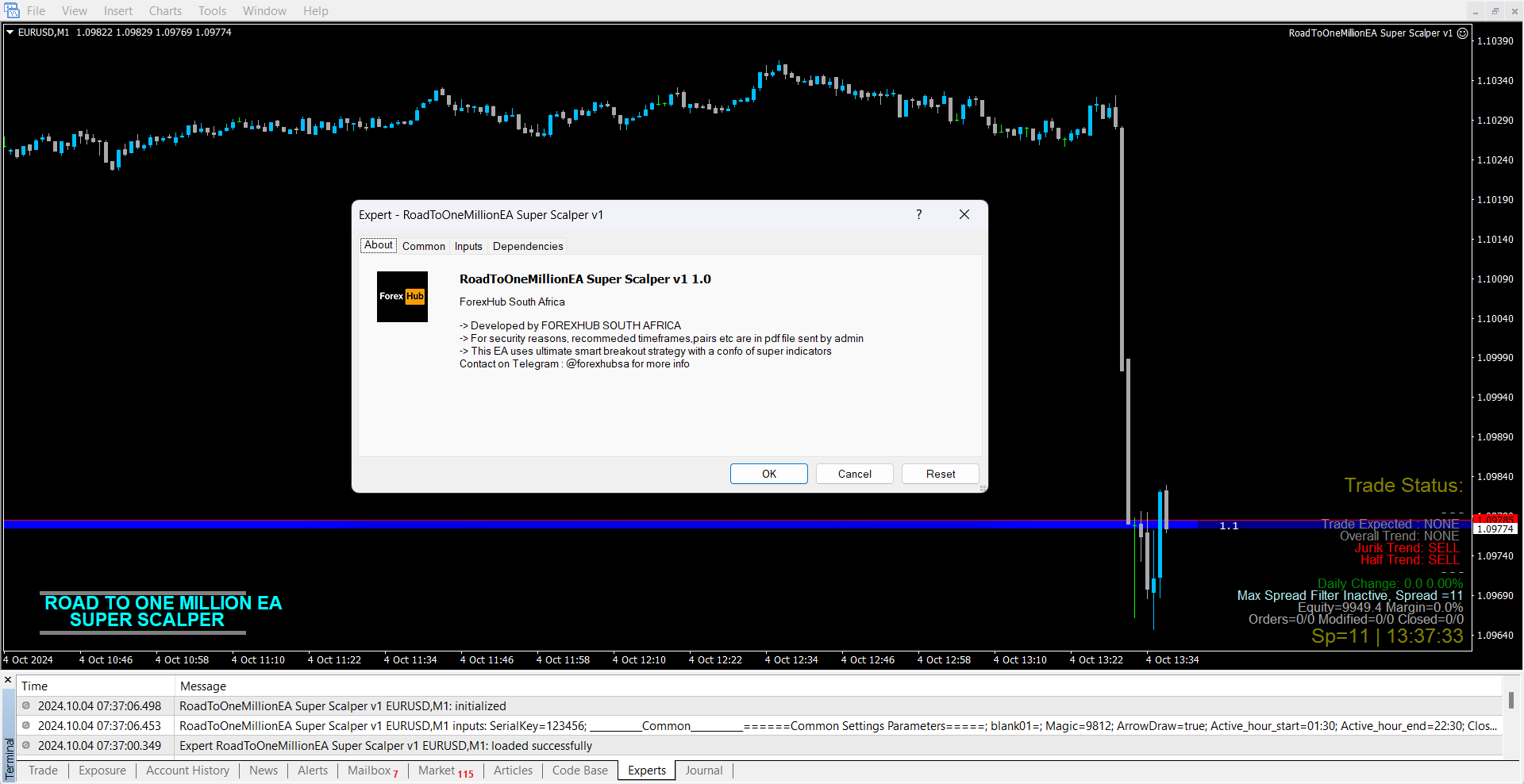Open the Tools menu

tap(212, 11)
